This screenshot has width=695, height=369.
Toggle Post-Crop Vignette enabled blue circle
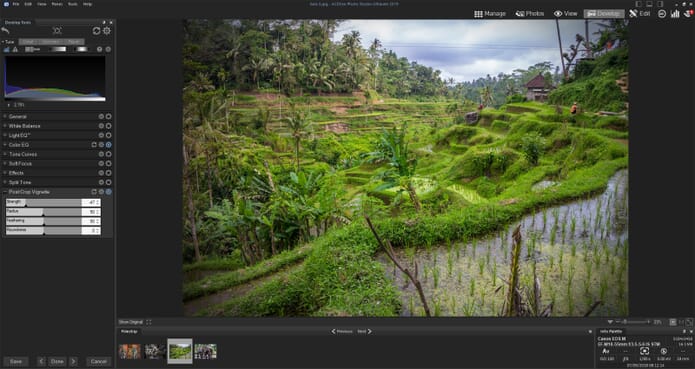point(109,192)
